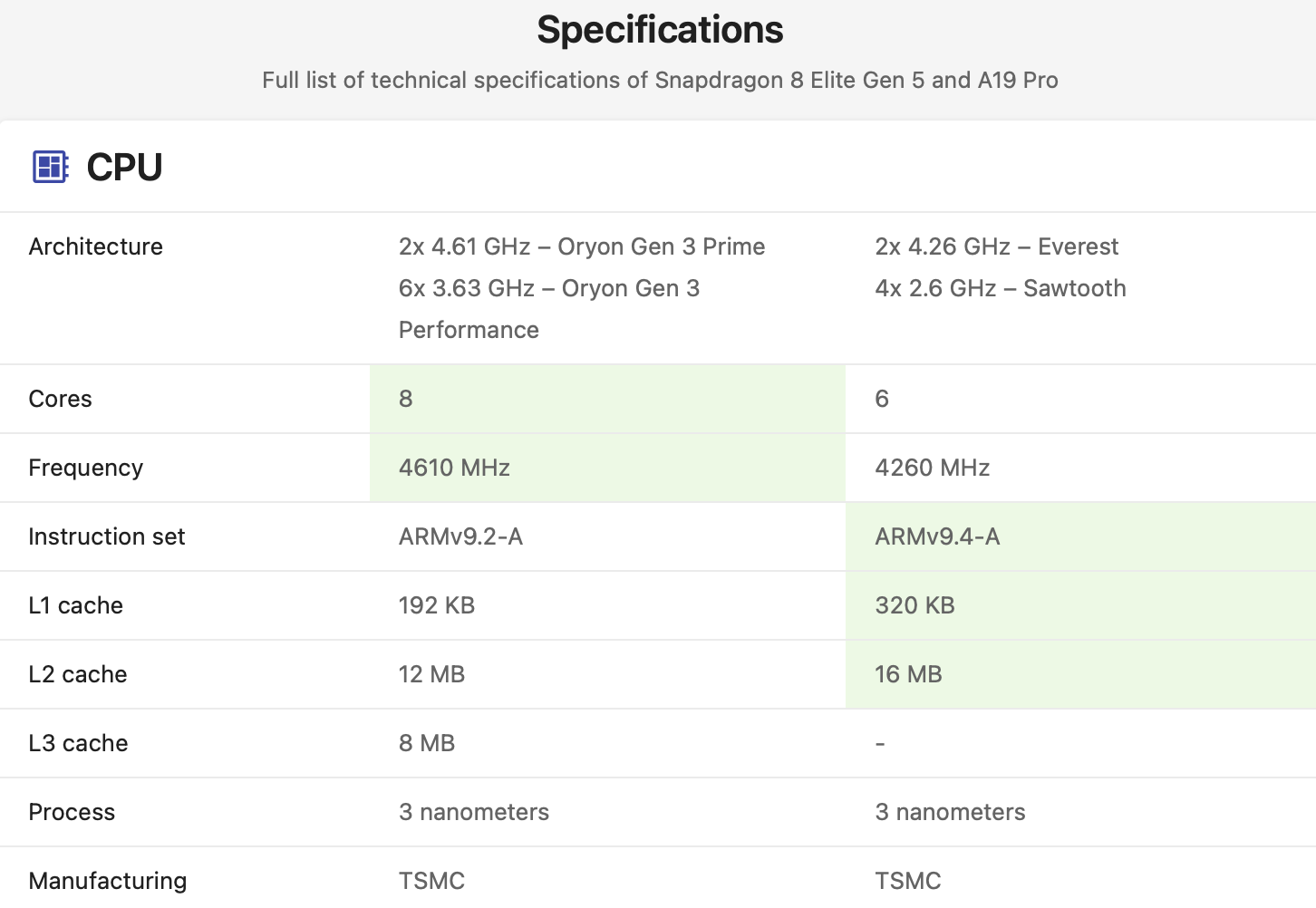
Task: Click the 4x 2.6 GHz Sawtooth line
Action: [x=1001, y=288]
